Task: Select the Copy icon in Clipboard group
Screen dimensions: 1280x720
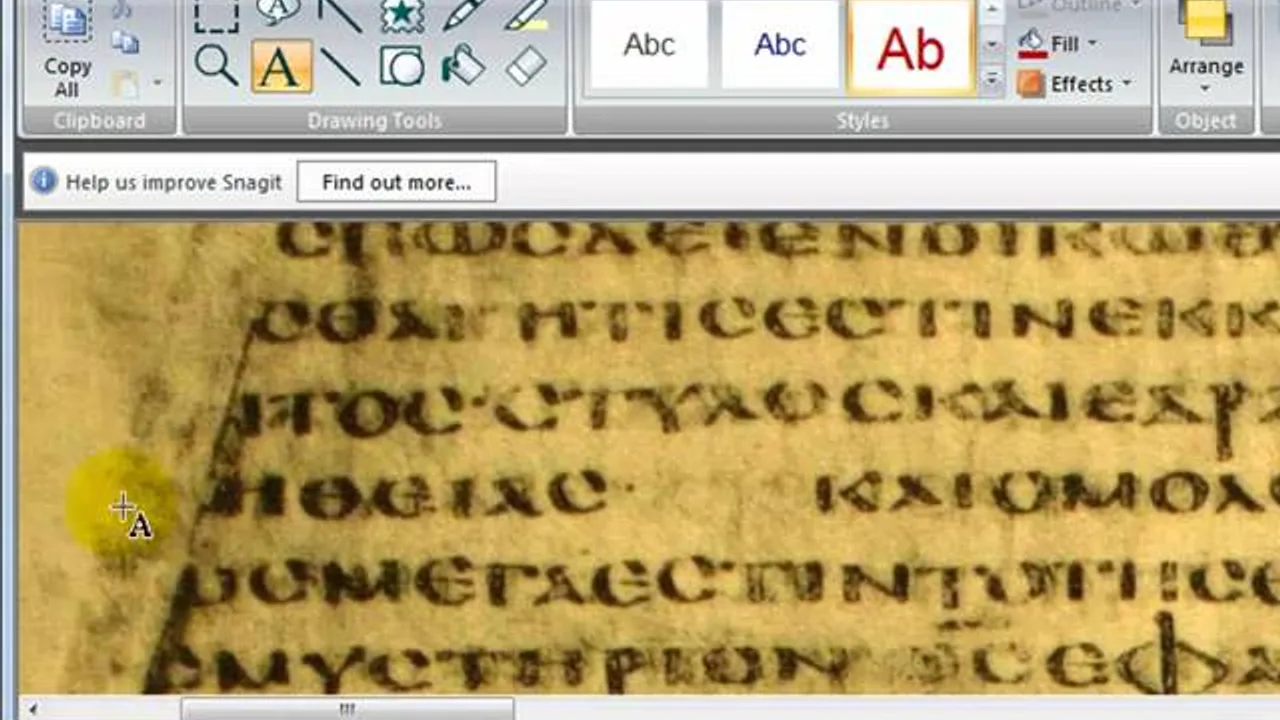Action: tap(125, 42)
